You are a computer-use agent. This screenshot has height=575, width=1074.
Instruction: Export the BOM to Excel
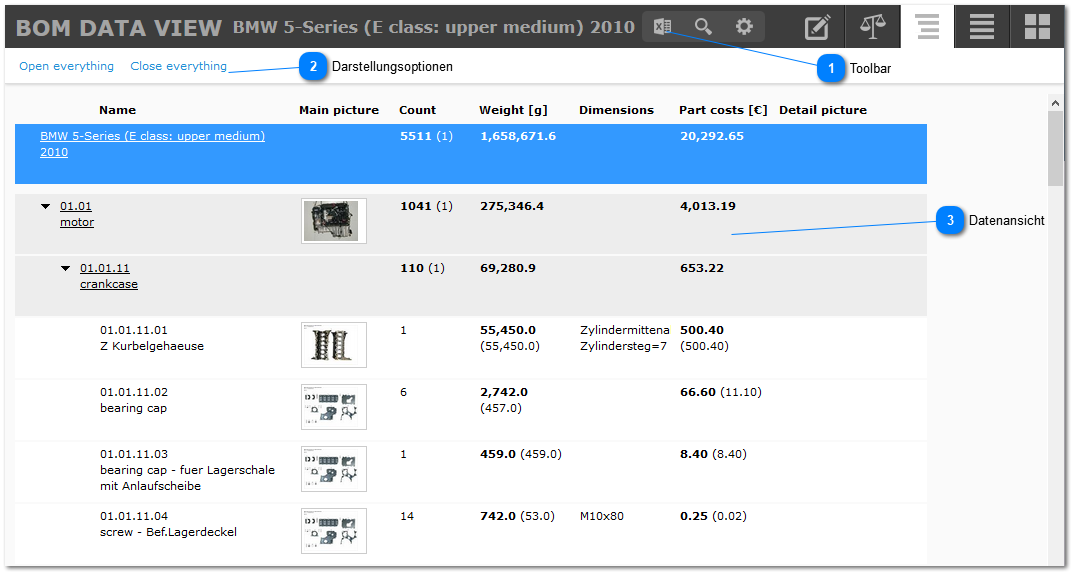coord(662,27)
